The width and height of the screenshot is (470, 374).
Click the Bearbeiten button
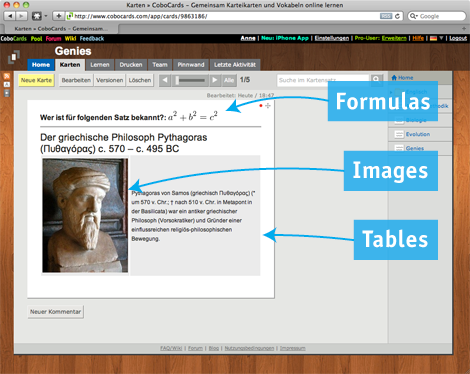point(76,80)
